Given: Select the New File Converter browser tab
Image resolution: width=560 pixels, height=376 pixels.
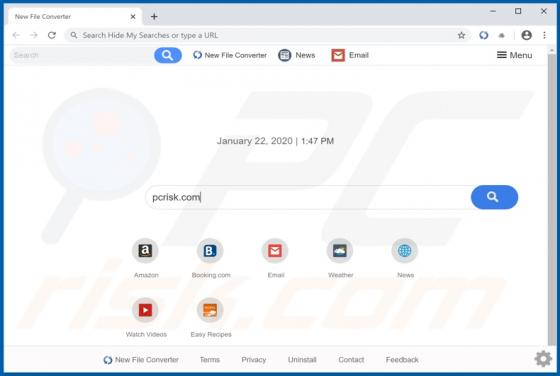Looking at the screenshot, I should [74, 16].
